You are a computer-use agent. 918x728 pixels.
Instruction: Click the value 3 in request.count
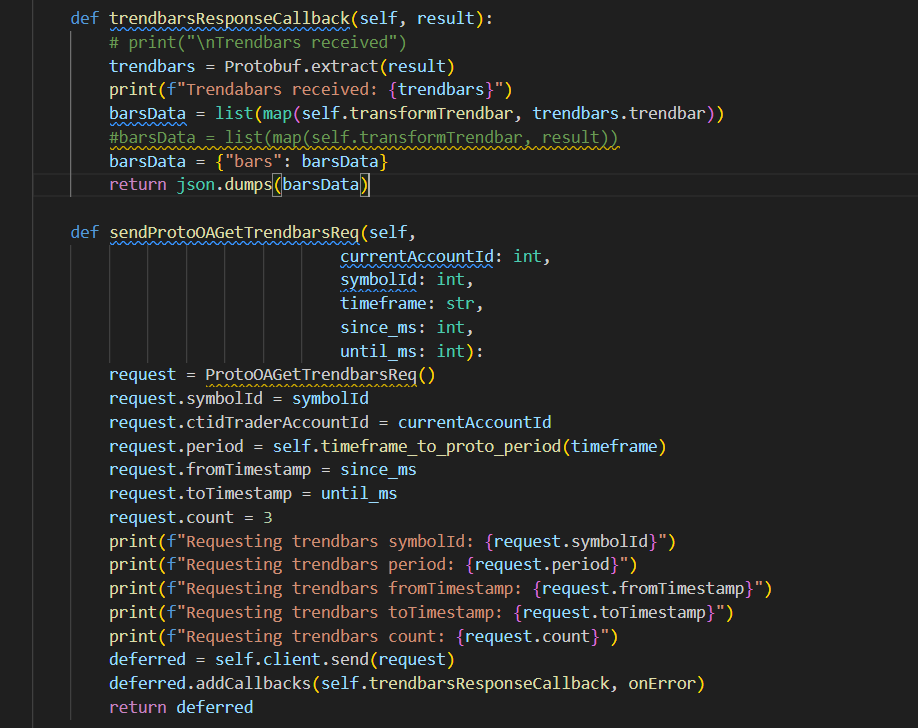pos(268,518)
